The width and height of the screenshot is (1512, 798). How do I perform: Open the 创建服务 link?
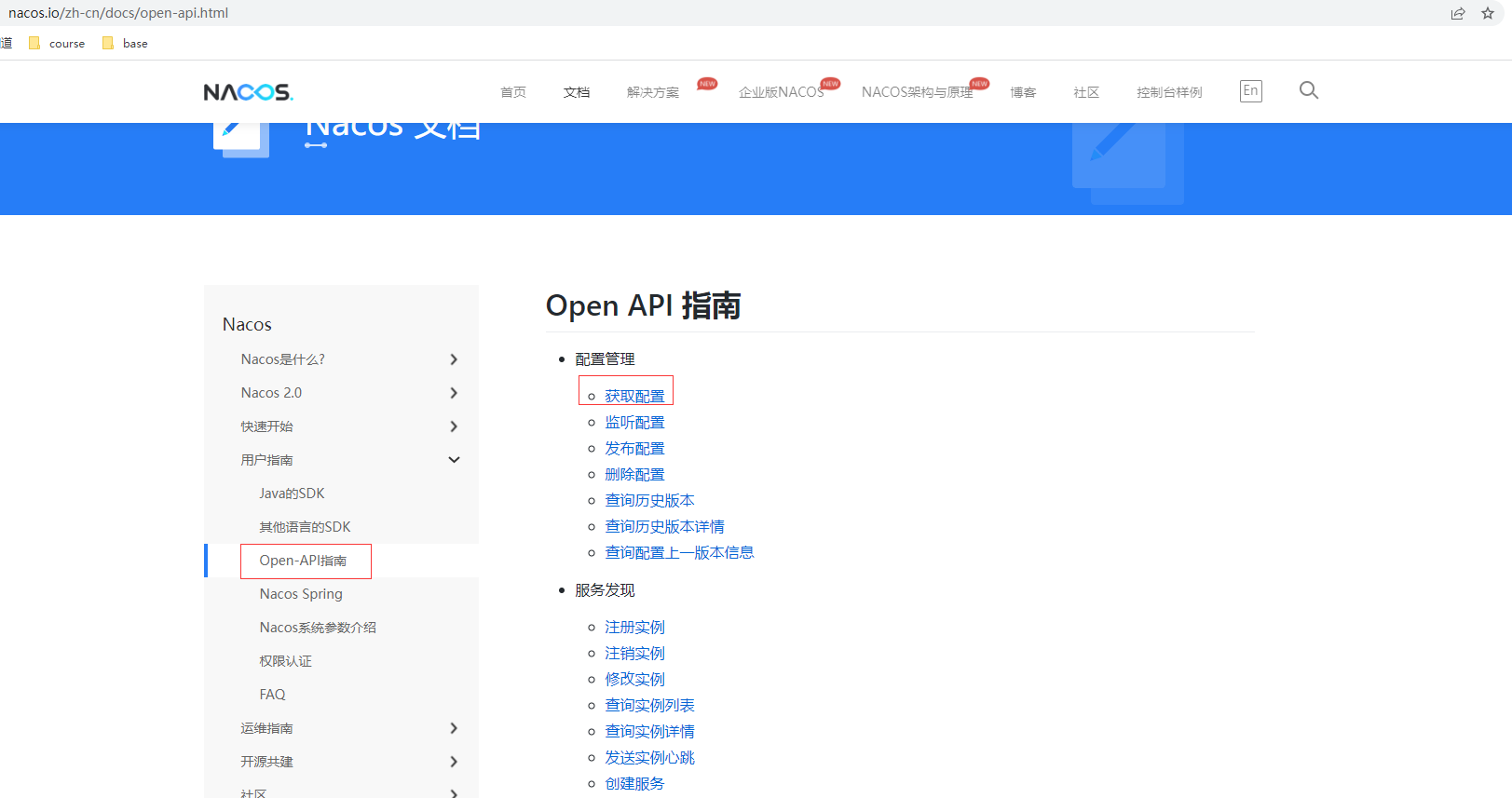(635, 784)
